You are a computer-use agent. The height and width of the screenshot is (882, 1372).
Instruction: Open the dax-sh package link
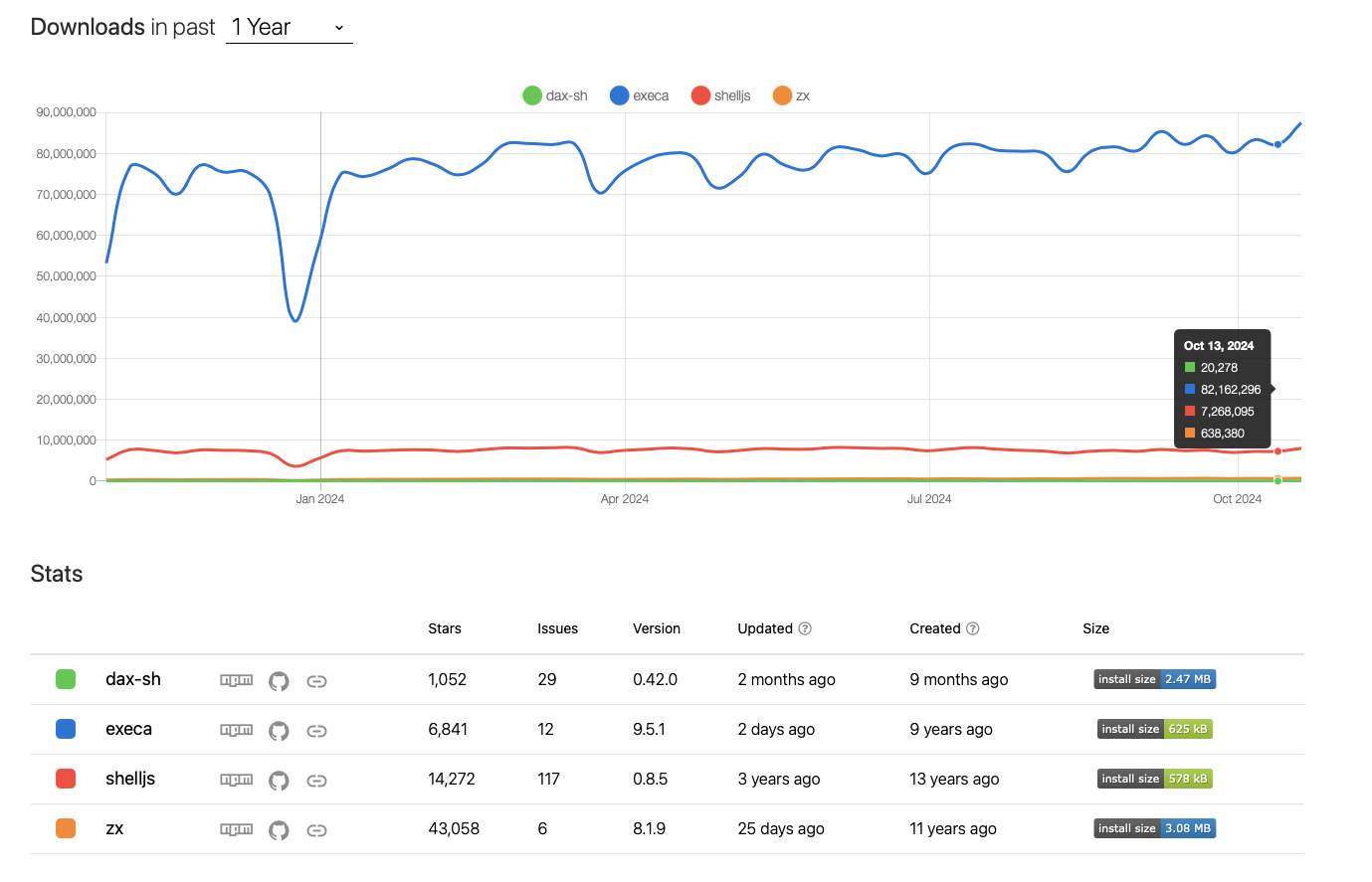(133, 679)
